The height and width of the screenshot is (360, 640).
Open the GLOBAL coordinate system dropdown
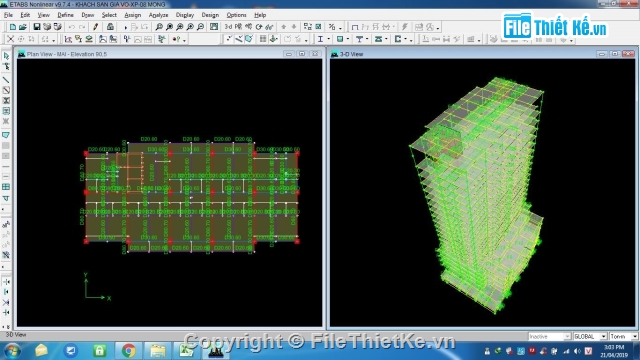590,336
